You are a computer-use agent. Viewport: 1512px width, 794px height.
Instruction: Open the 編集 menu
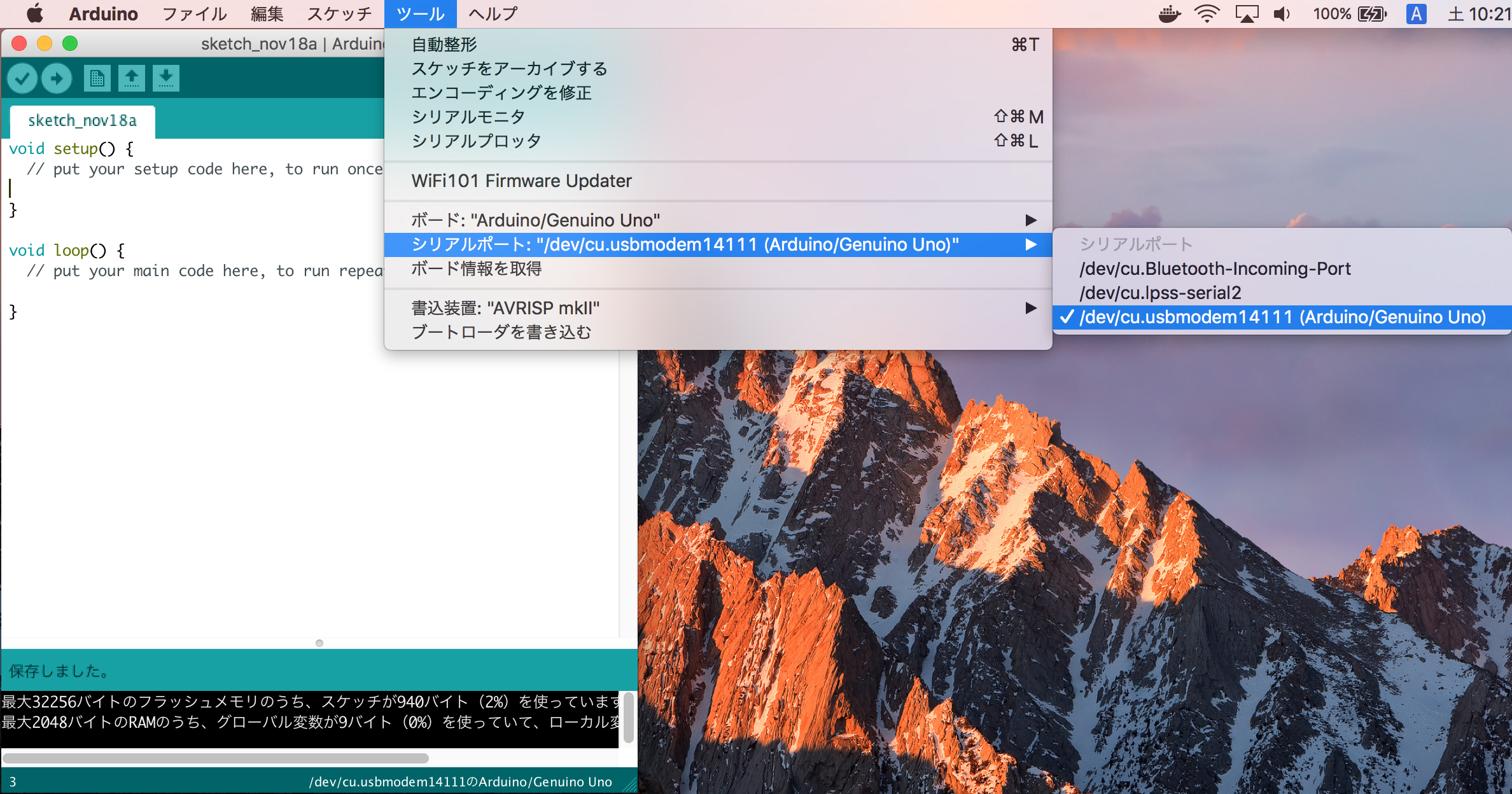point(267,13)
